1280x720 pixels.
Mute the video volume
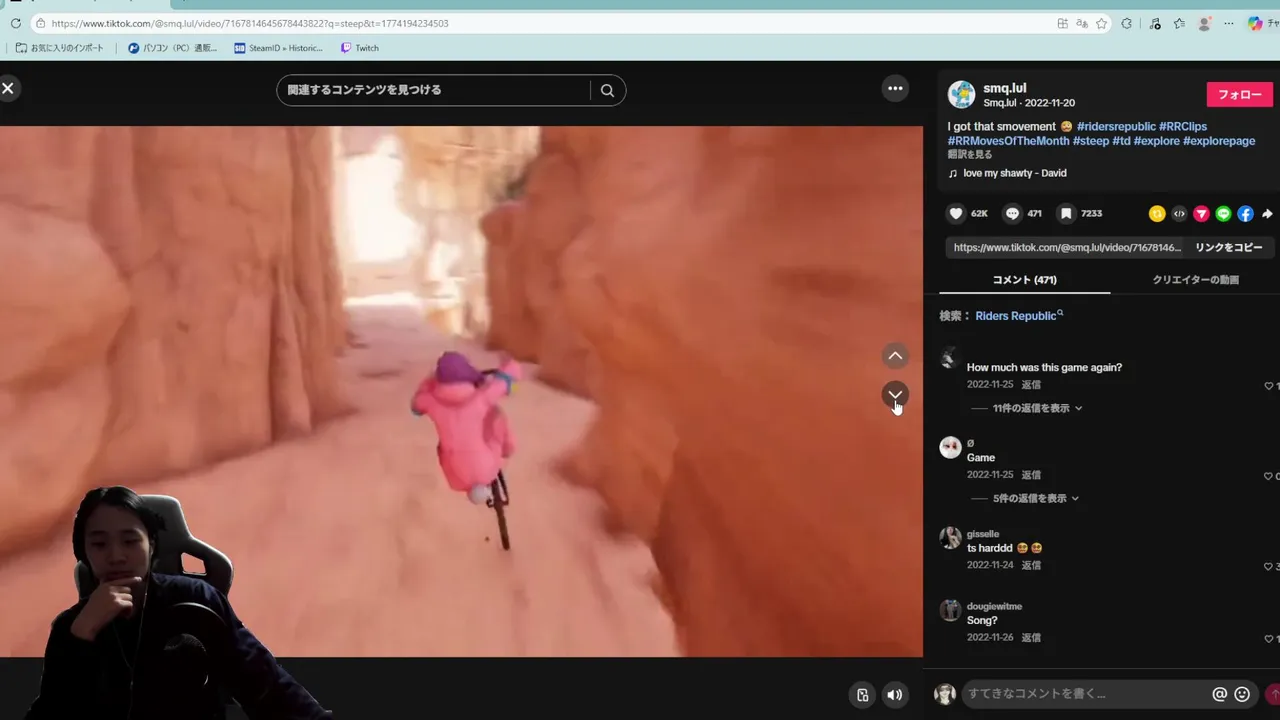tap(895, 695)
